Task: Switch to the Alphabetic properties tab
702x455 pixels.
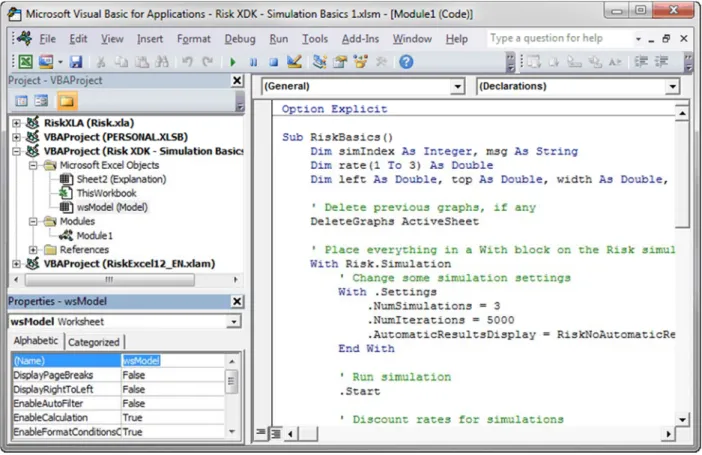Action: tap(36, 341)
